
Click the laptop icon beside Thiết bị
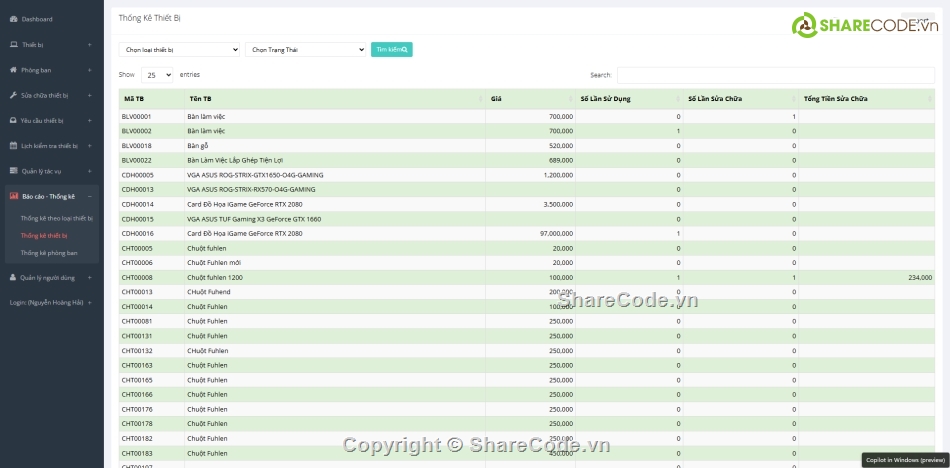pyautogui.click(x=13, y=45)
